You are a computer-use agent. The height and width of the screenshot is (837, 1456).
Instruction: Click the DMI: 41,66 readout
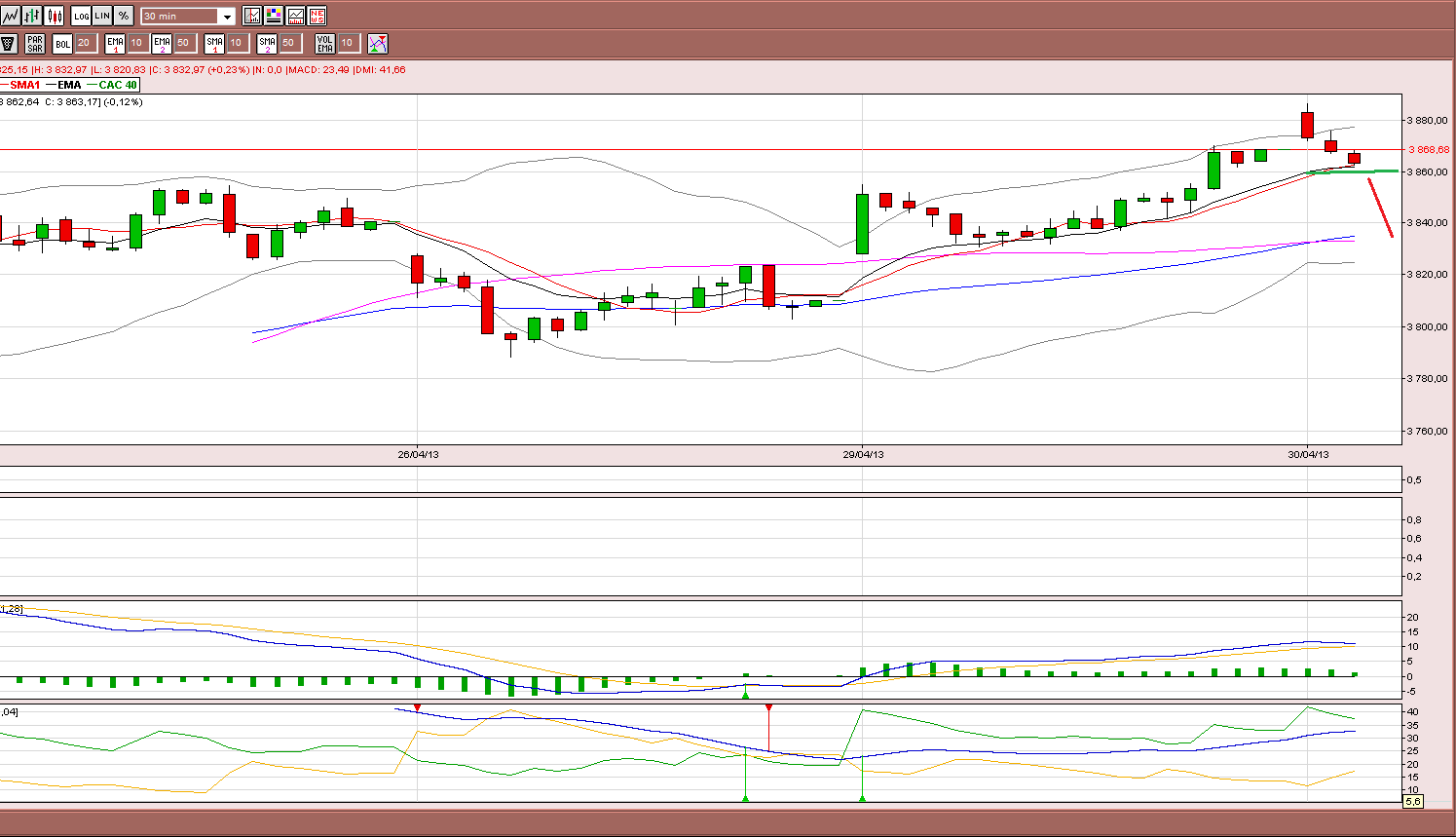click(380, 70)
